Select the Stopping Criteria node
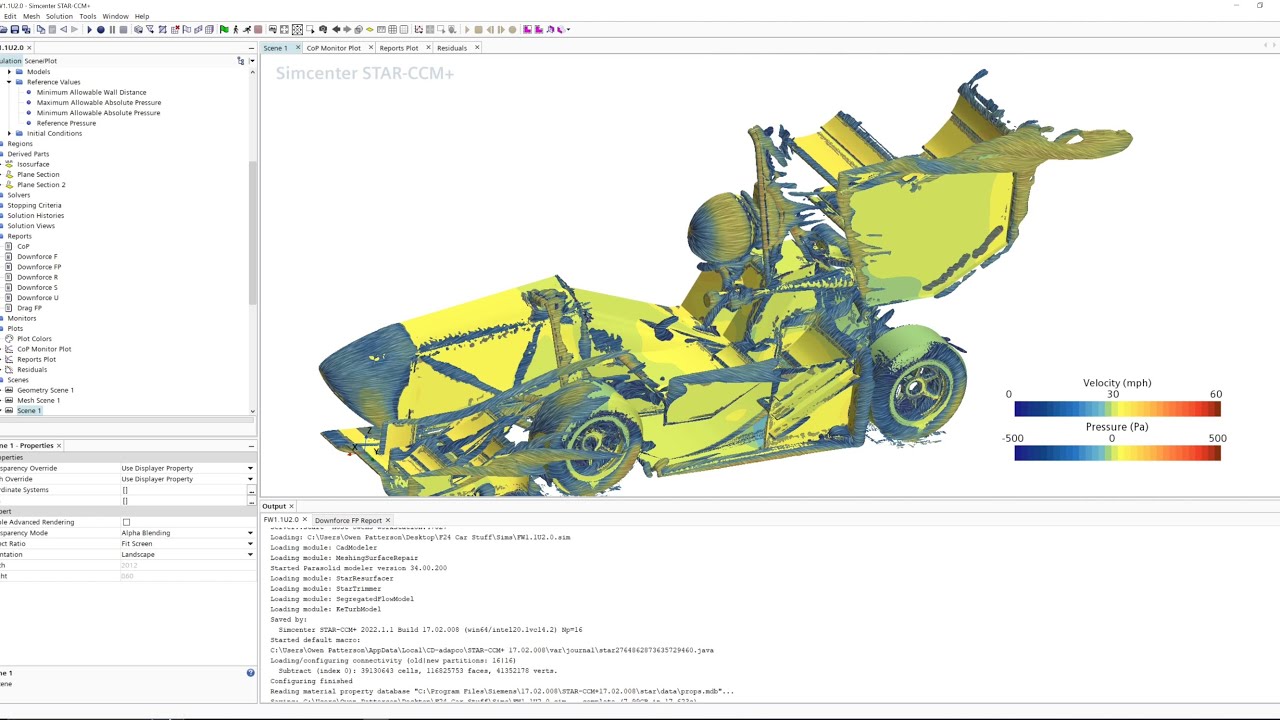Screen dimensions: 1280x720 pyautogui.click(x=34, y=205)
